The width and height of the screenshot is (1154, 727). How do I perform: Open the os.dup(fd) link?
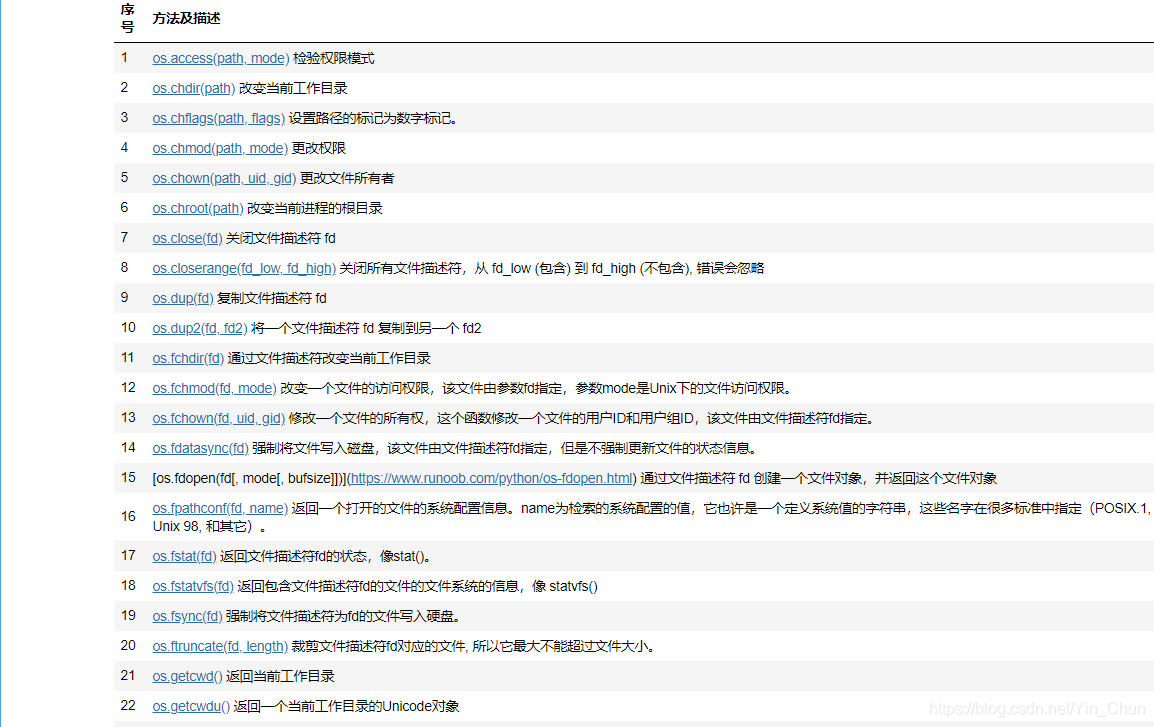(x=182, y=298)
